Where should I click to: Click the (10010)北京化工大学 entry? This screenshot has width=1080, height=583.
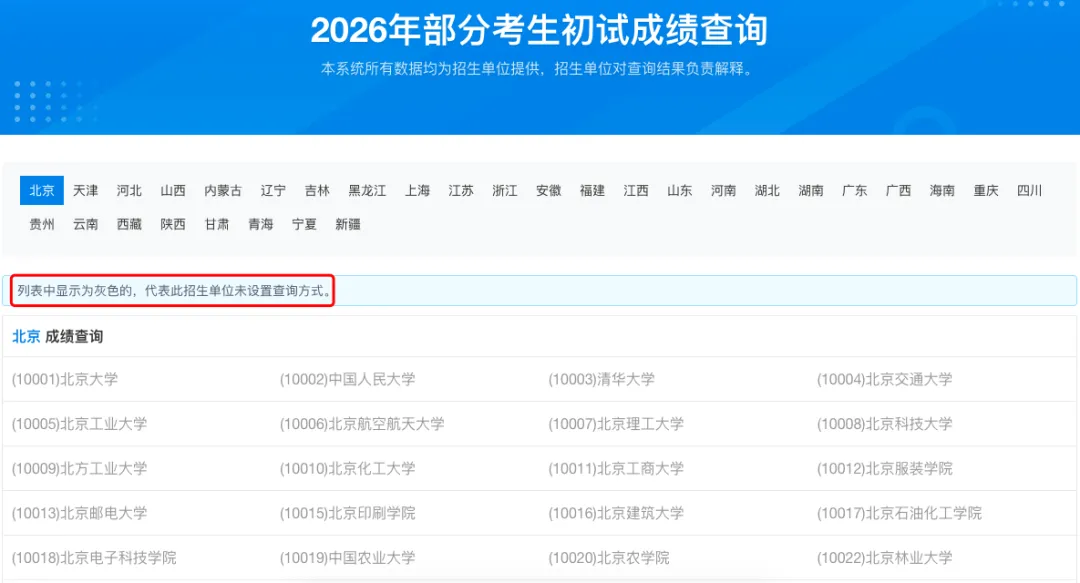pos(348,469)
